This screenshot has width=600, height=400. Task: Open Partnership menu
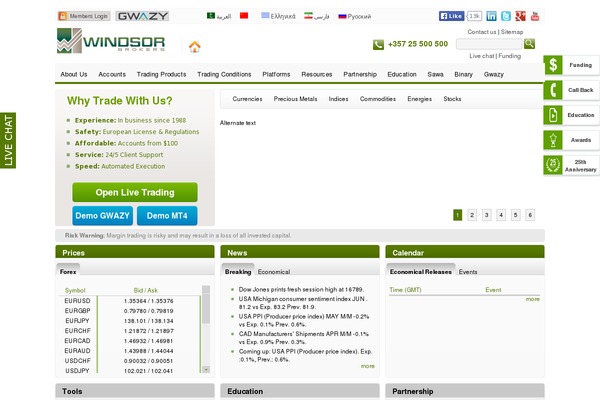tap(360, 74)
